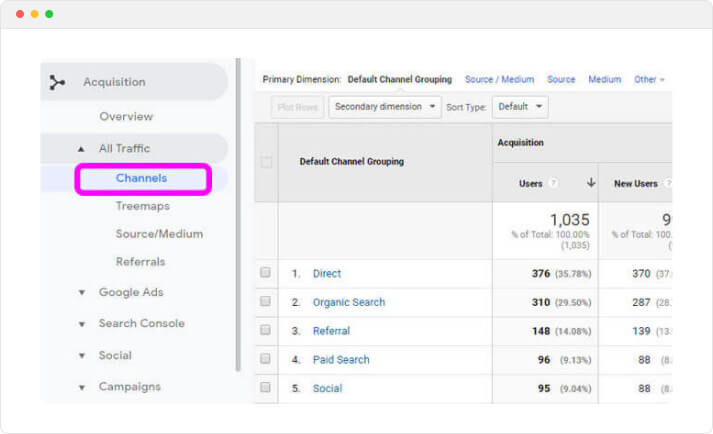This screenshot has height=434, width=713.
Task: Collapse the All Traffic section
Action: coord(81,149)
